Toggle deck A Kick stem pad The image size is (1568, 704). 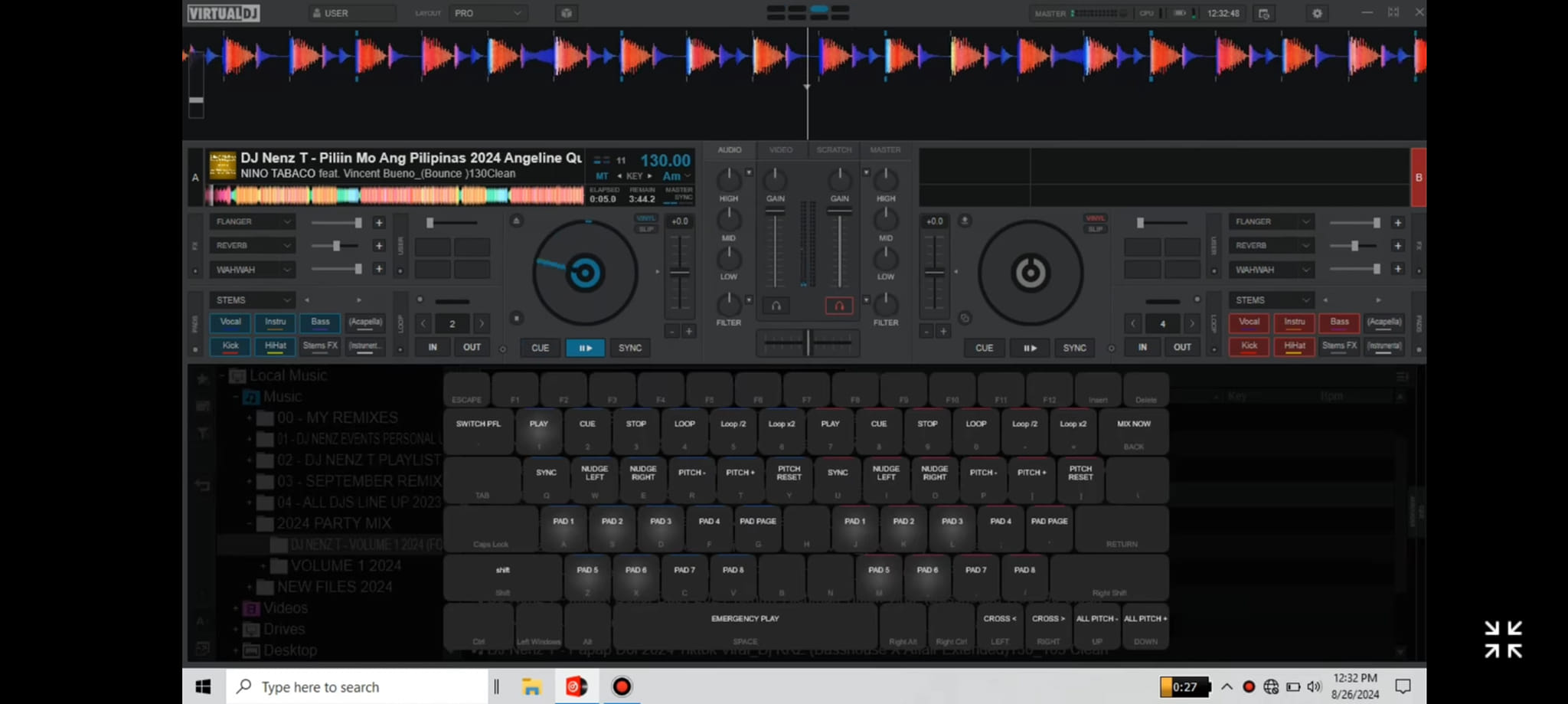click(230, 346)
